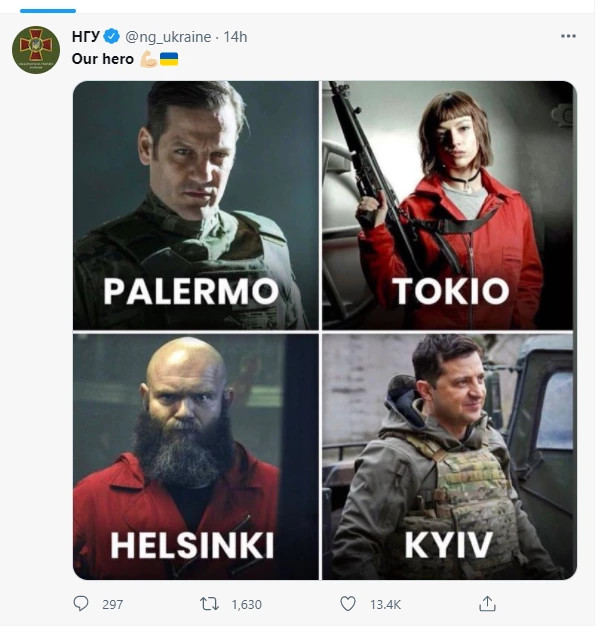Screen dimensions: 609x626
Task: Select the blue underlined active tab indicator
Action: tap(48, 11)
